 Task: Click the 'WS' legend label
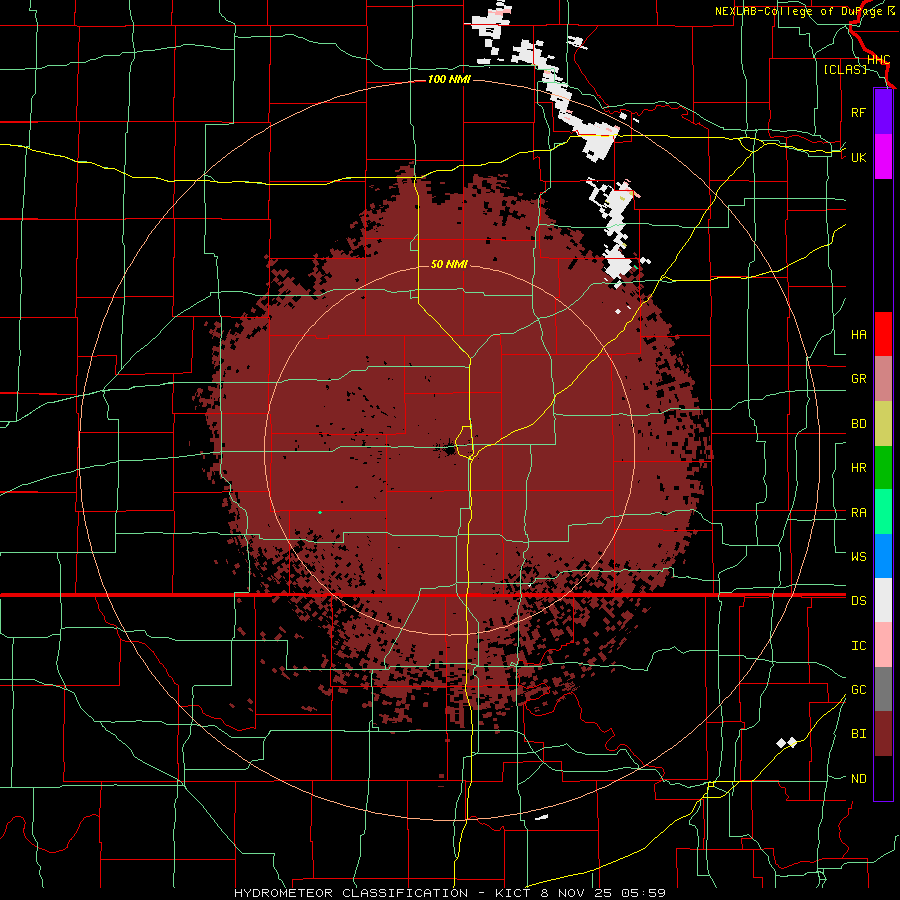[859, 557]
